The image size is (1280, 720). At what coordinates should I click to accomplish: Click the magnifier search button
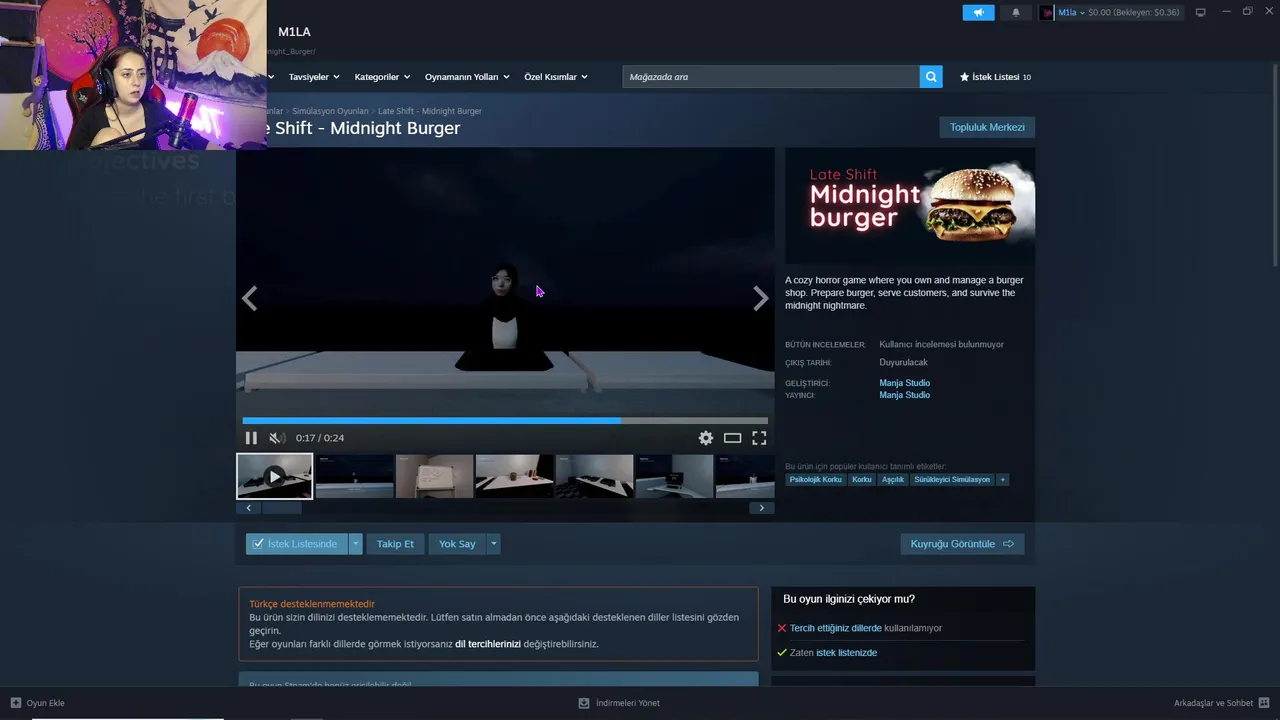point(931,77)
